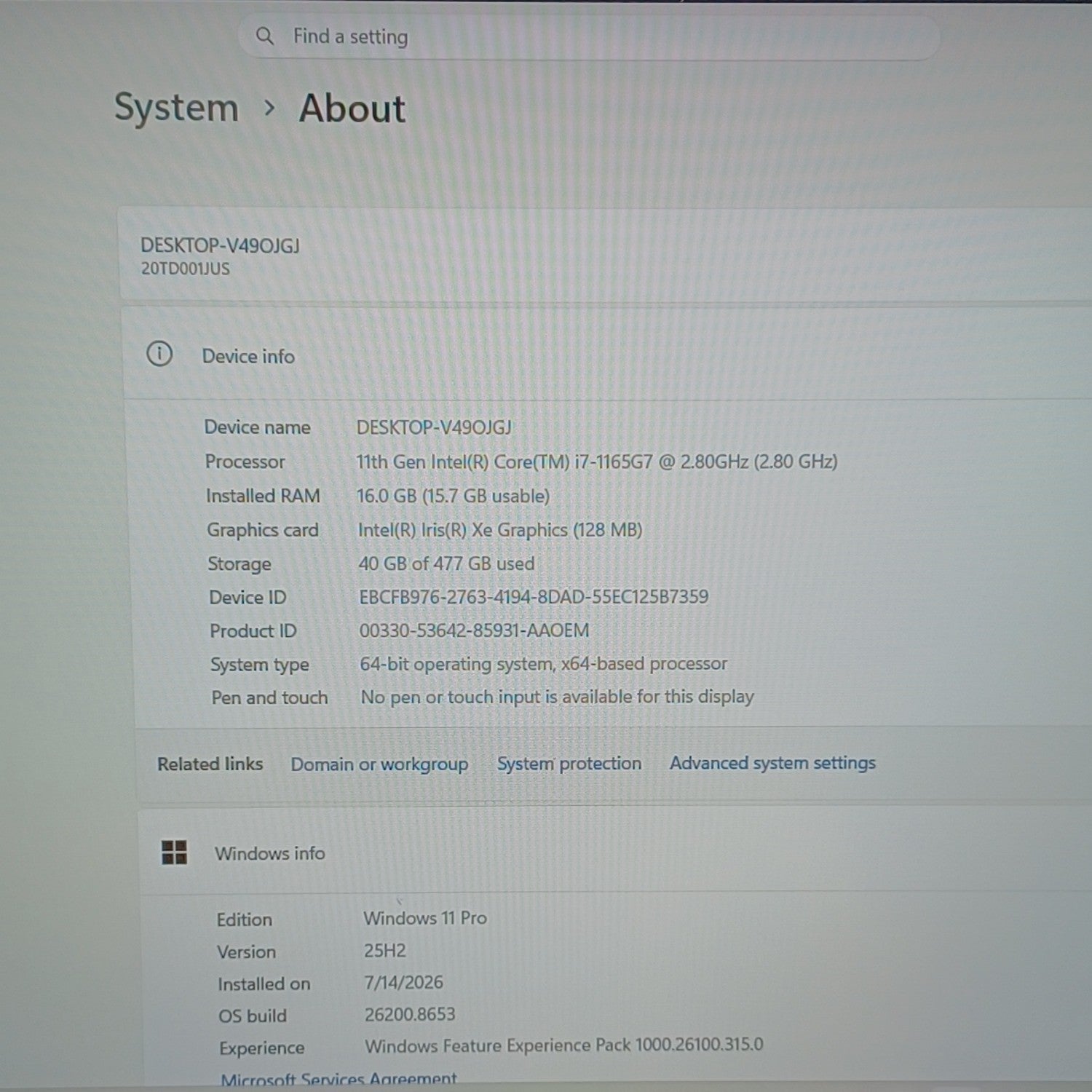Click the Installed on label
This screenshot has height=1092, width=1092.
coord(264,984)
